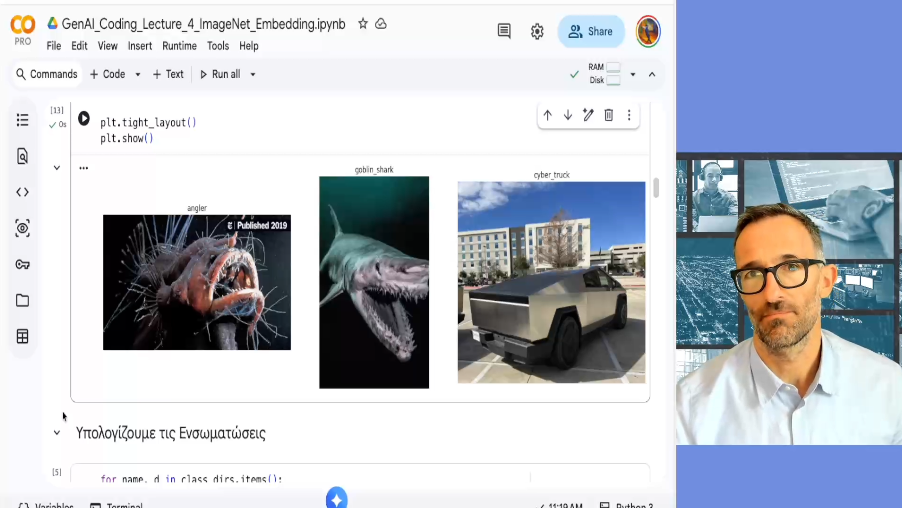Open more cell actions vertical dots
The height and width of the screenshot is (508, 902).
[629, 115]
